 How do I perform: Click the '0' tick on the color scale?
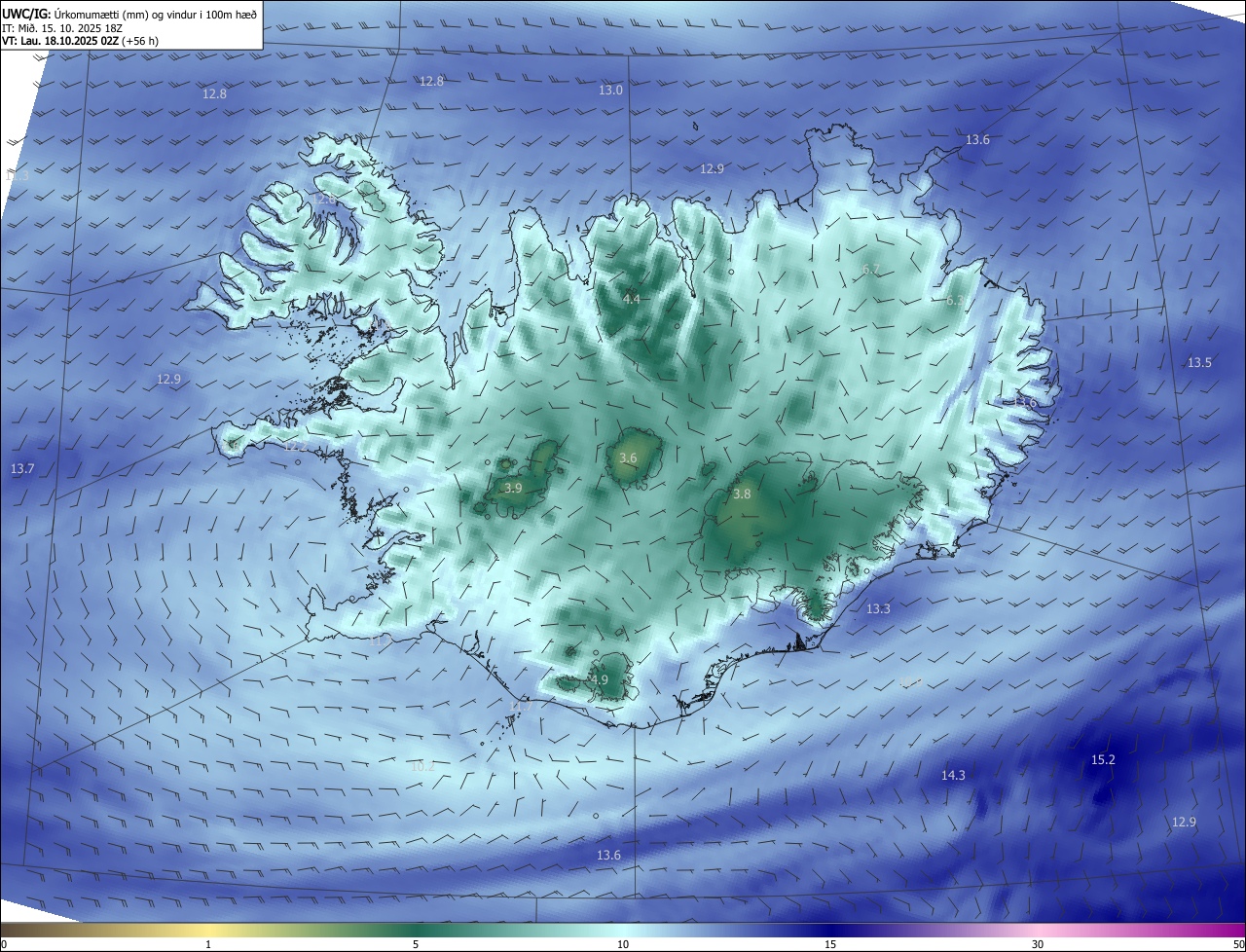point(4,945)
